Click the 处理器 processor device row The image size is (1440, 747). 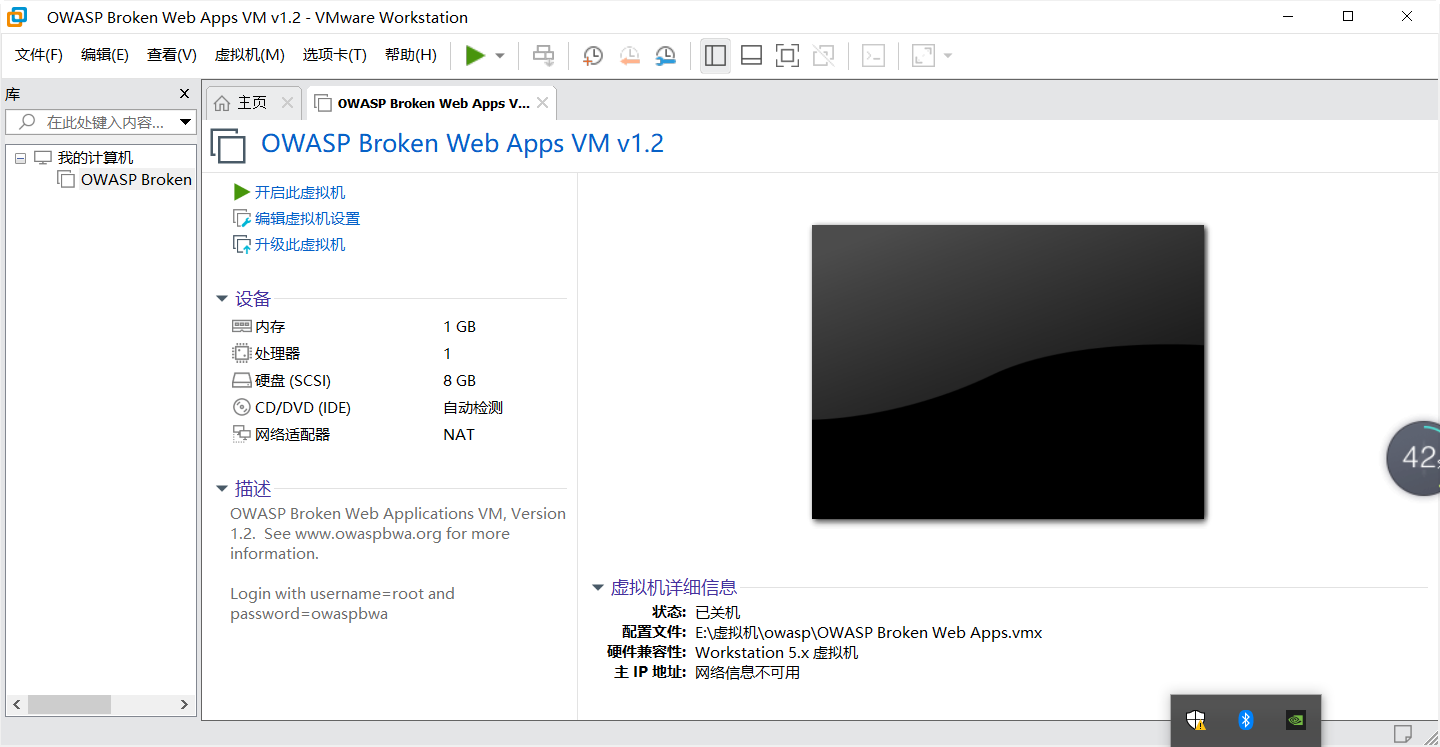coord(398,354)
